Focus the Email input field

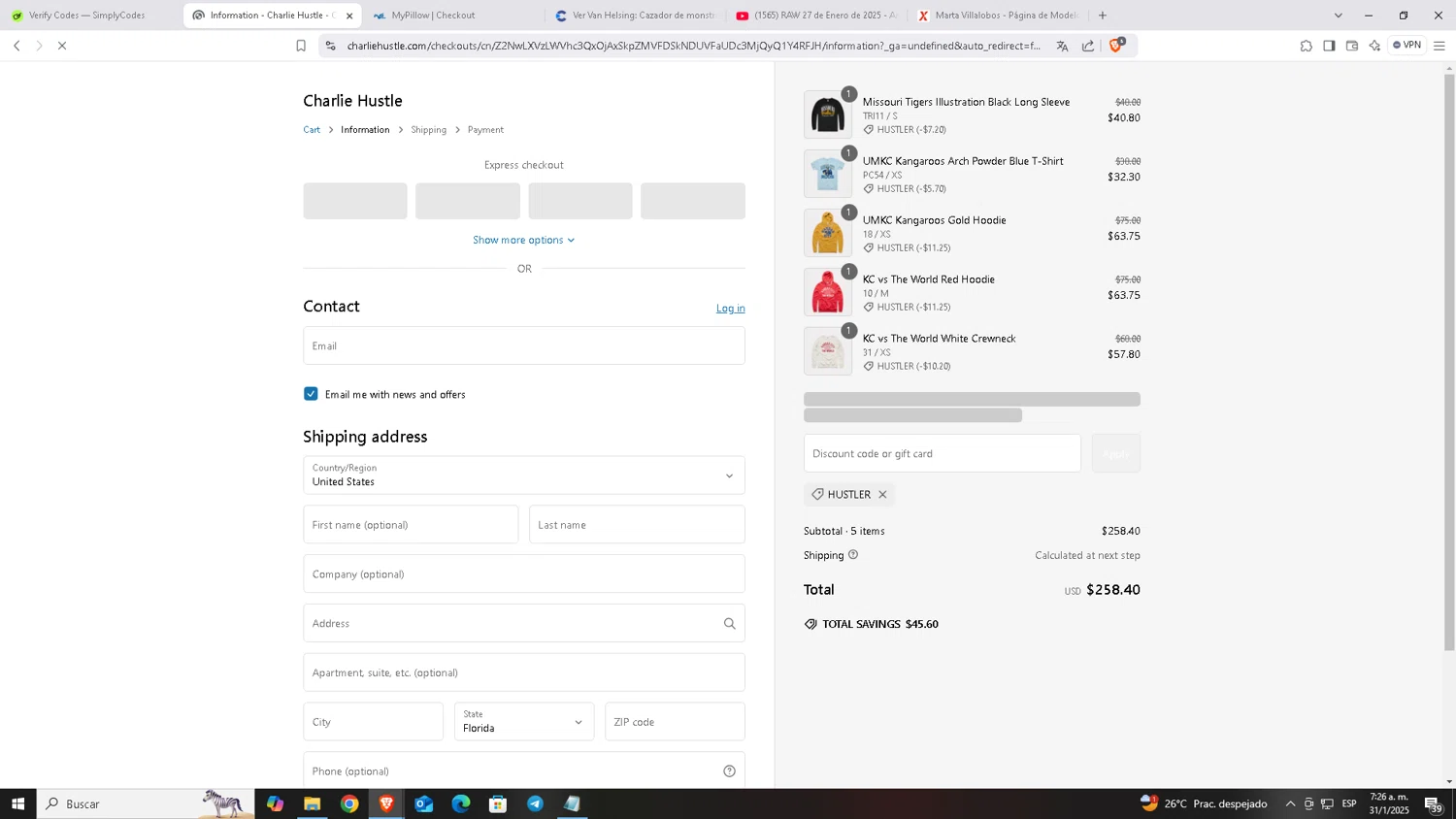pos(524,345)
